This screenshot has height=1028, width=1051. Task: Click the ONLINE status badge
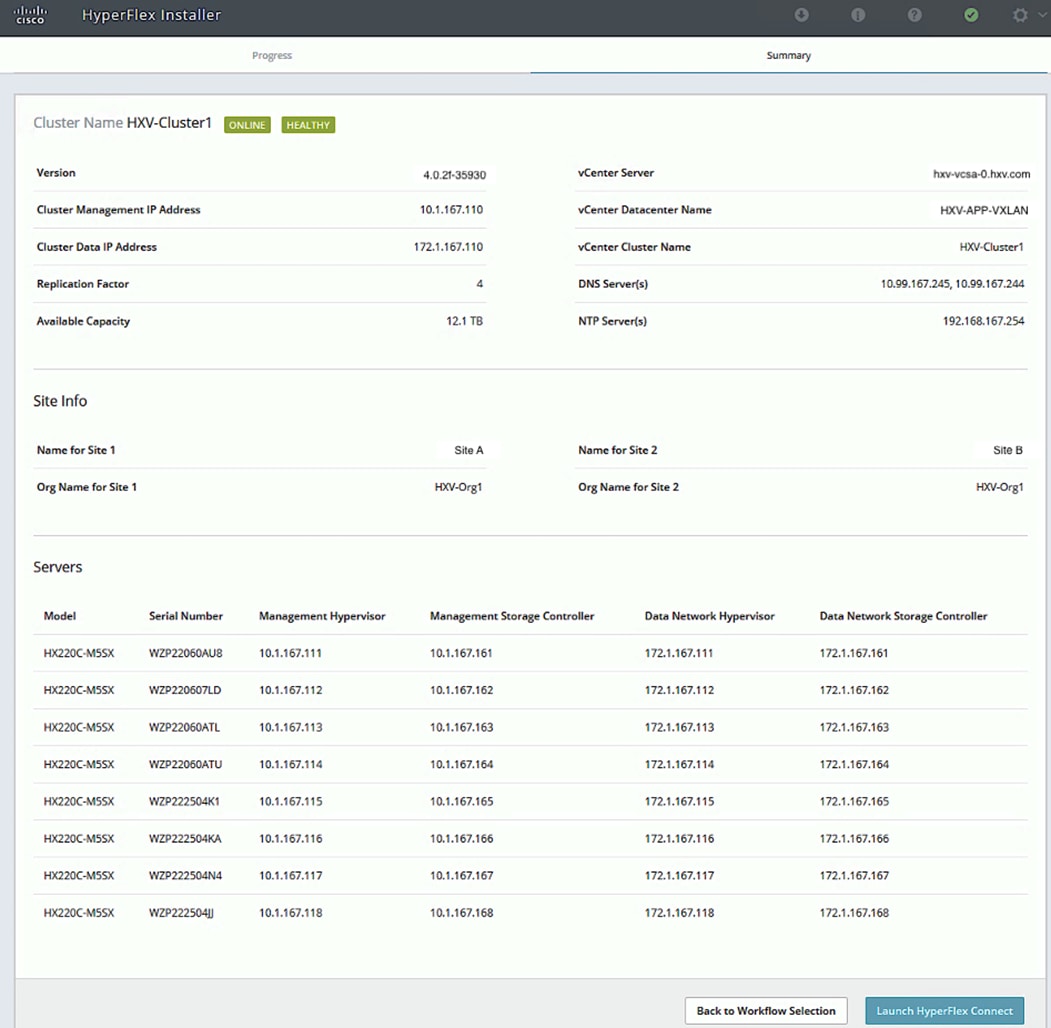pyautogui.click(x=247, y=125)
